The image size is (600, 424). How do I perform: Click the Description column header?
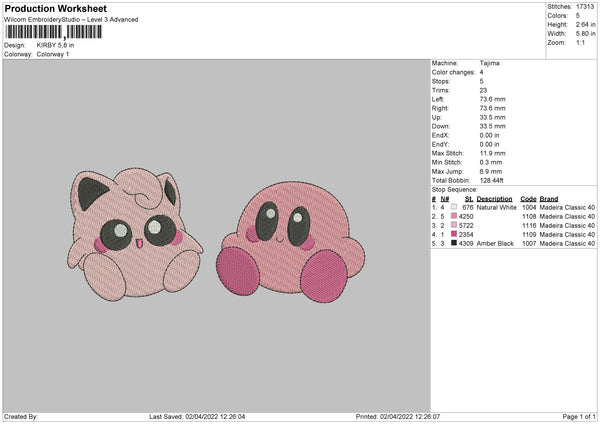coord(495,198)
